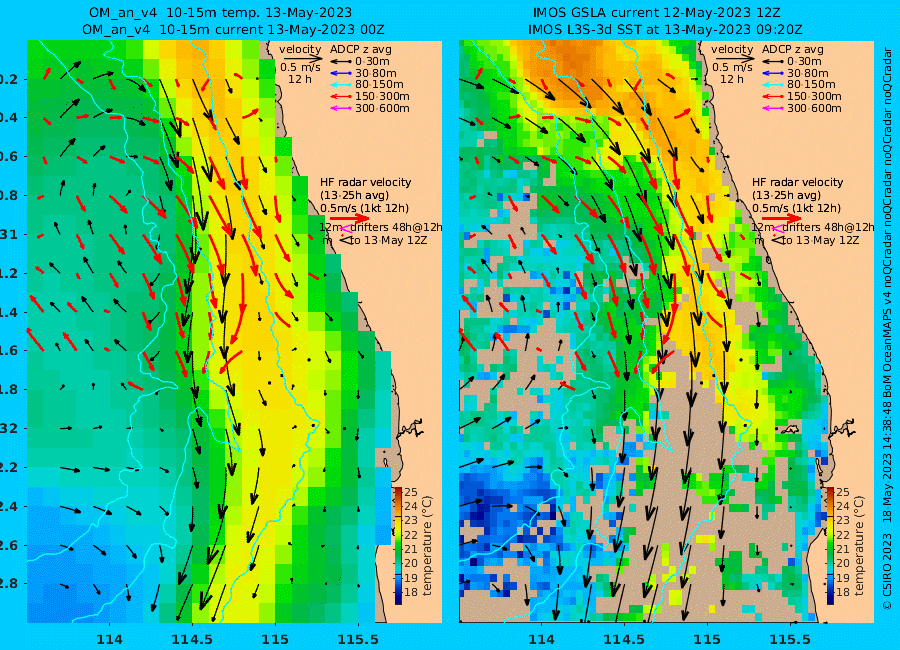900x650 pixels.
Task: Click the 20 tick on IMOS color bar
Action: click(x=843, y=563)
